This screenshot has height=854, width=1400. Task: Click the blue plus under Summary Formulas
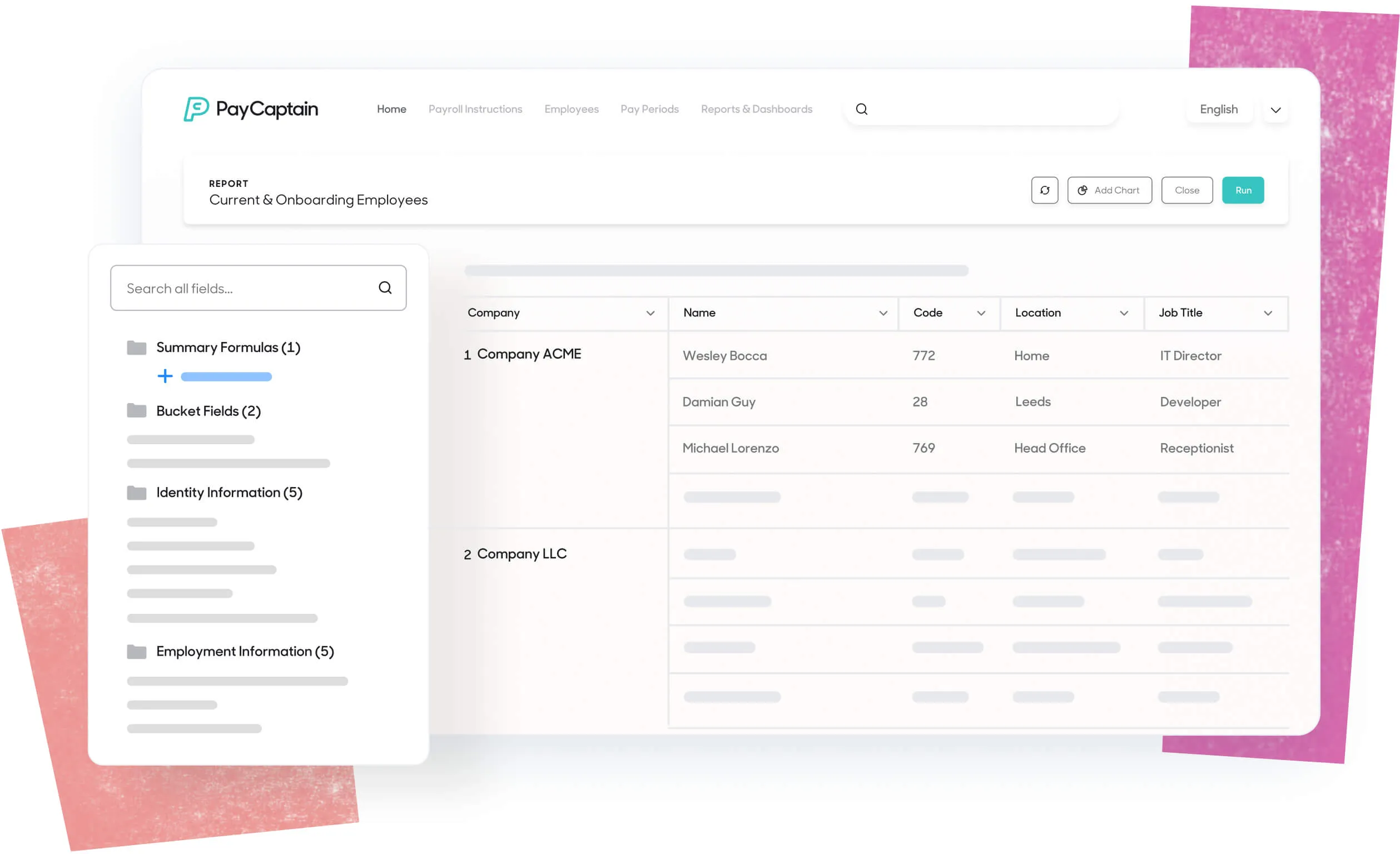pyautogui.click(x=165, y=376)
